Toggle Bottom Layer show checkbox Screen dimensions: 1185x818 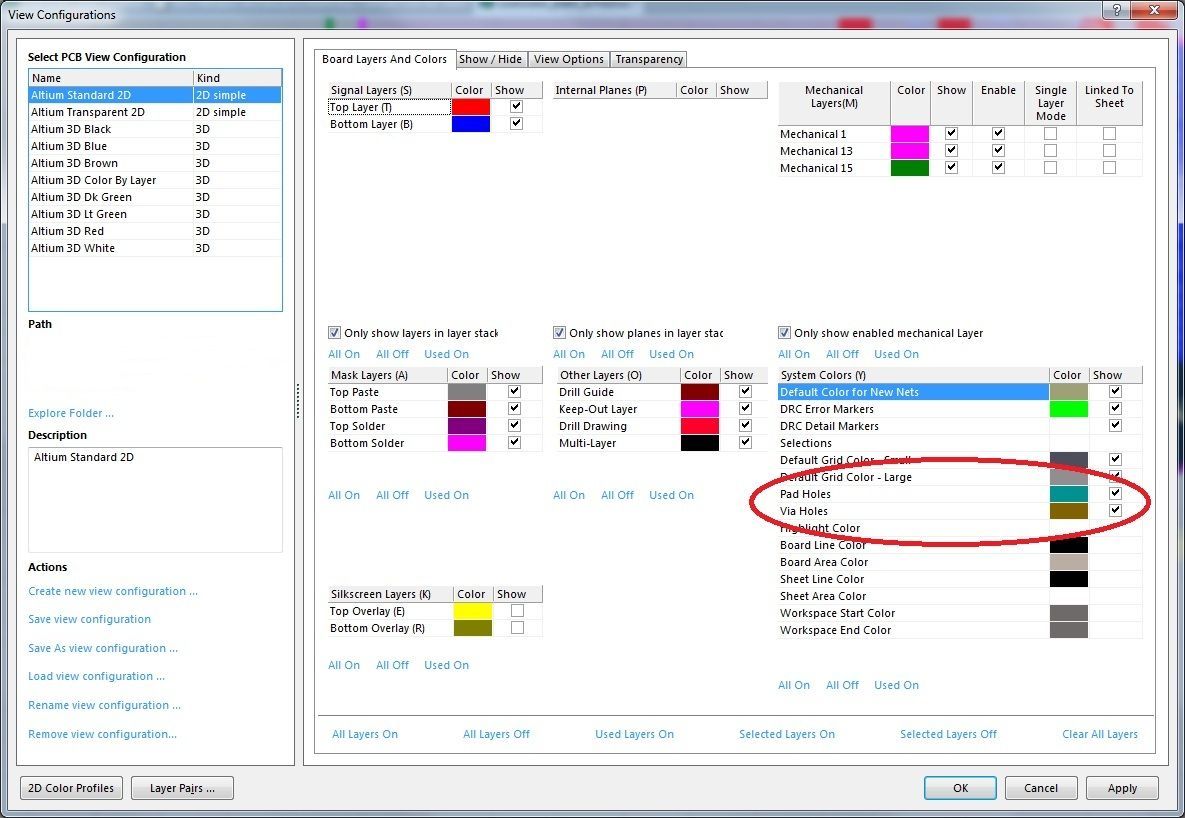coord(516,123)
